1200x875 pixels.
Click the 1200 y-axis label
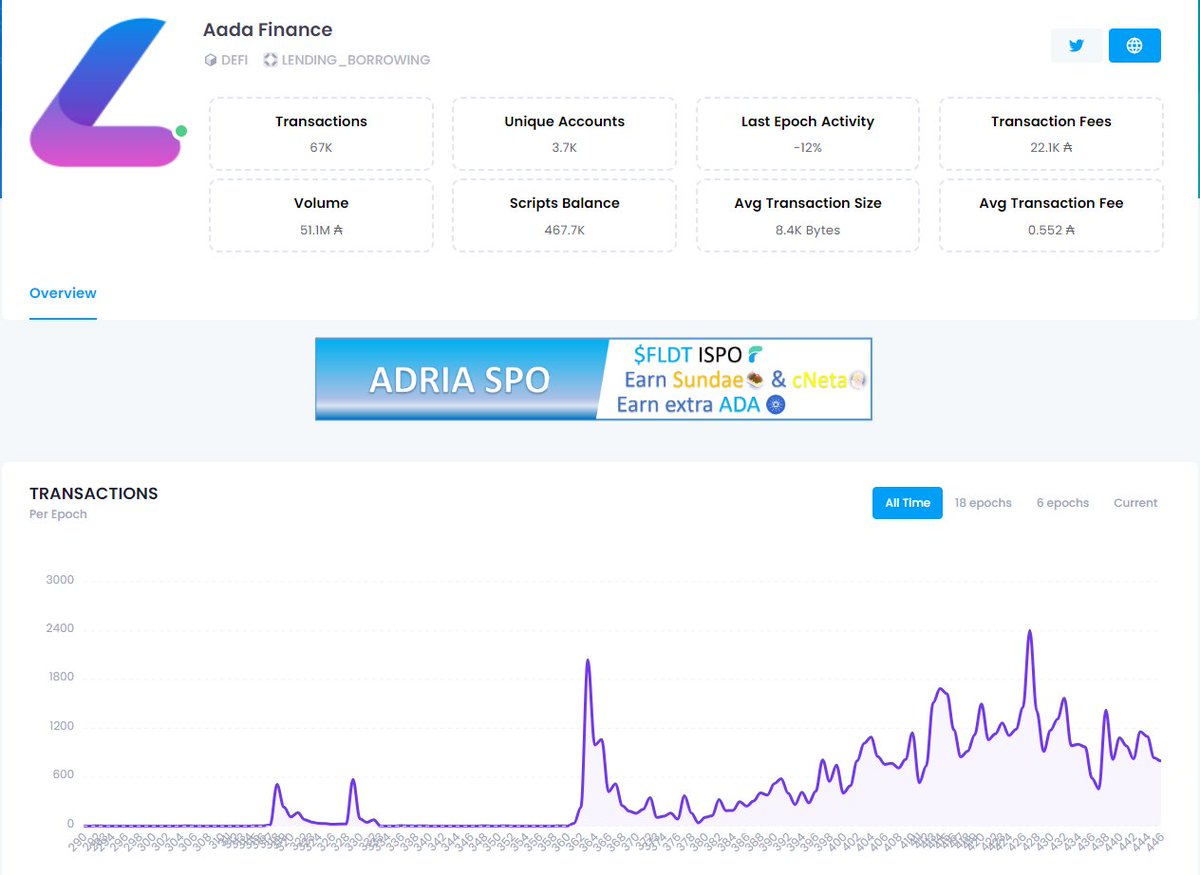[x=59, y=726]
